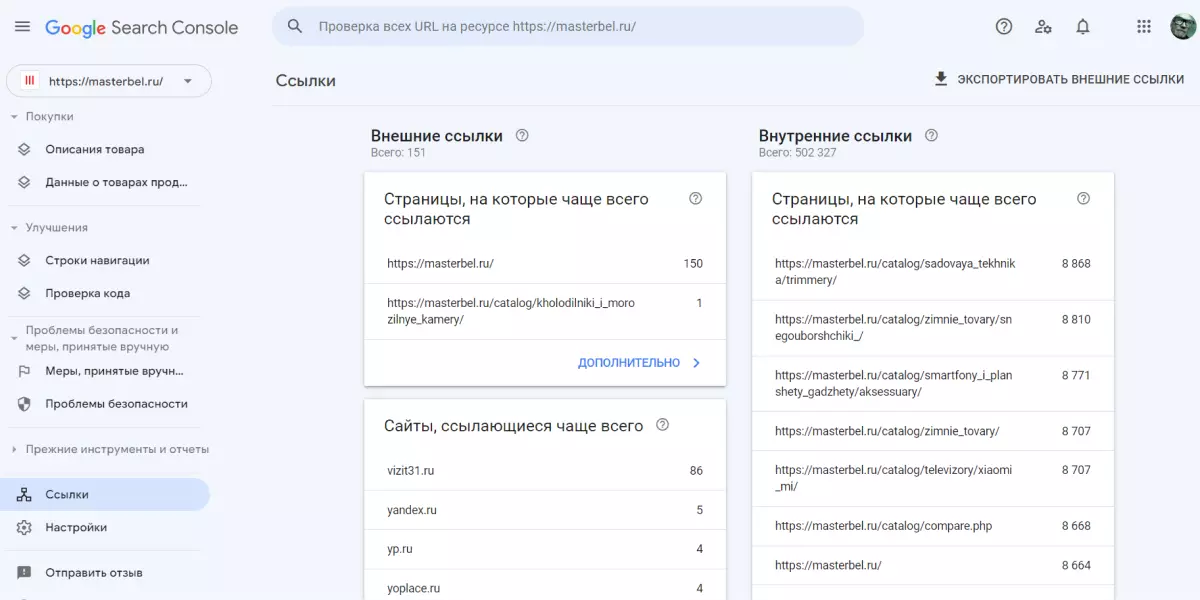Image resolution: width=1200 pixels, height=600 pixels.
Task: Select the internal https://masterbel.ru/ row 8 664
Action: 933,565
